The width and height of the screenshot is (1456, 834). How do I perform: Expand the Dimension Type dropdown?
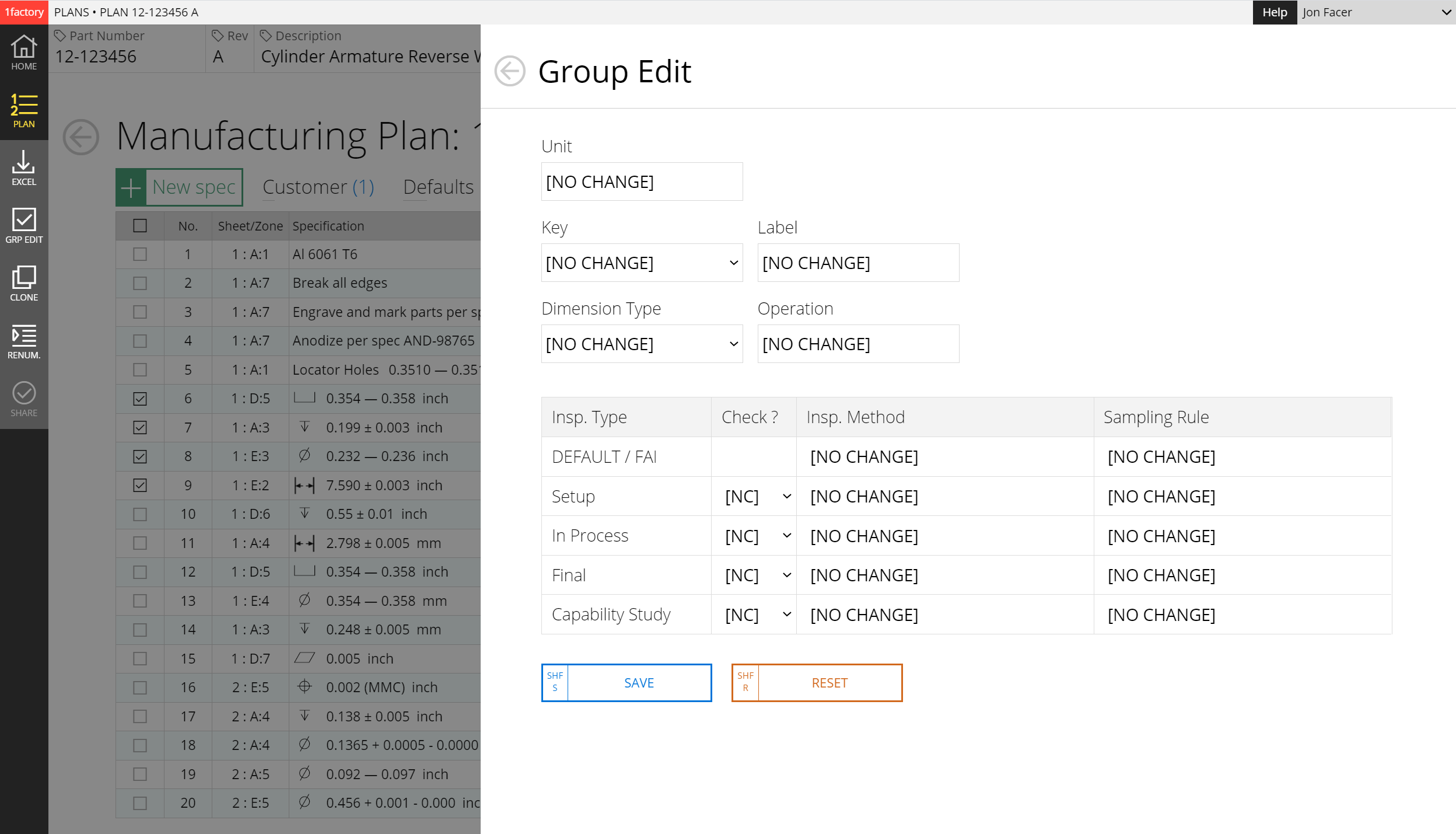tap(642, 344)
